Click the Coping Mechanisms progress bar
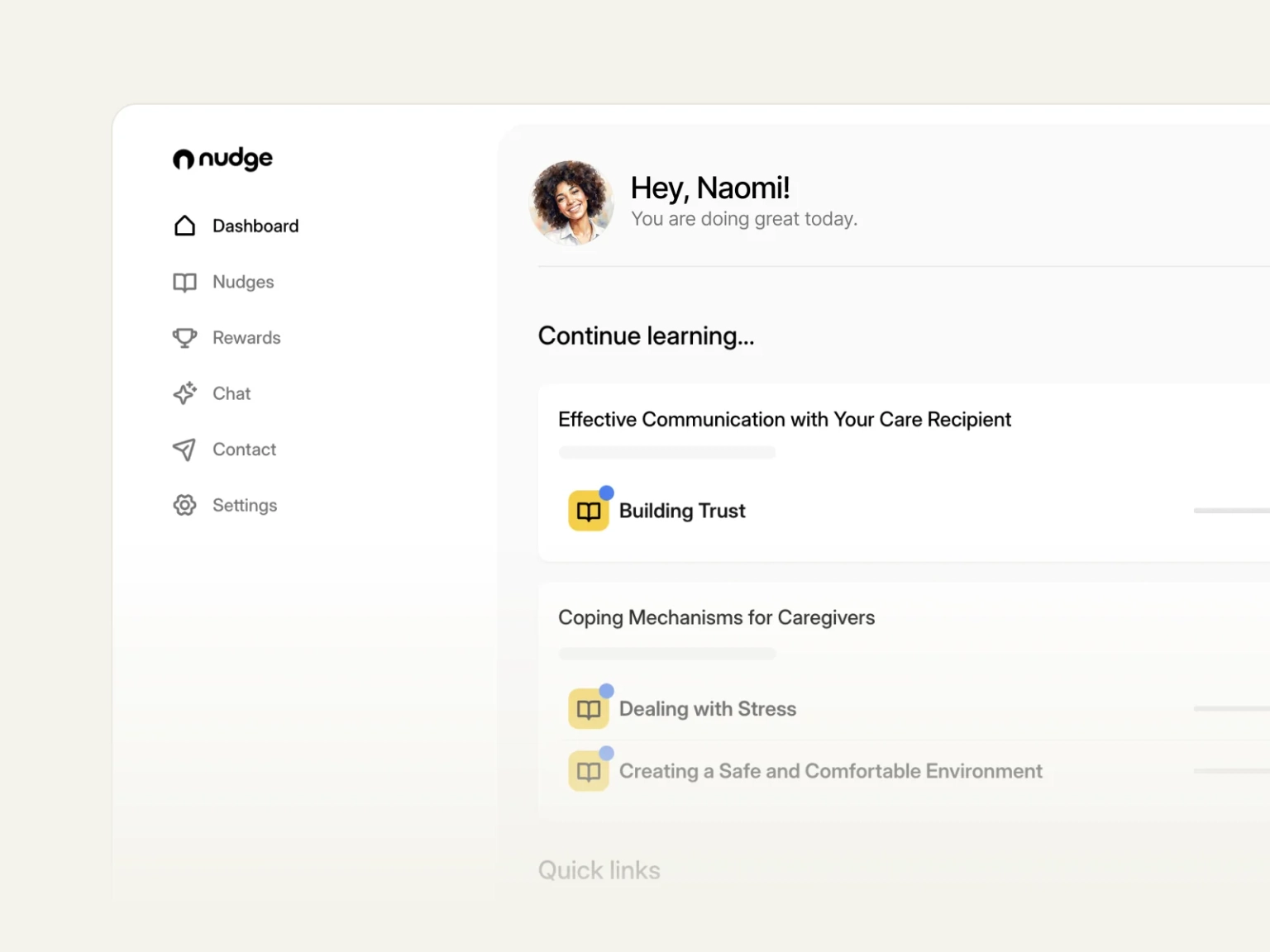1270x952 pixels. 667,654
